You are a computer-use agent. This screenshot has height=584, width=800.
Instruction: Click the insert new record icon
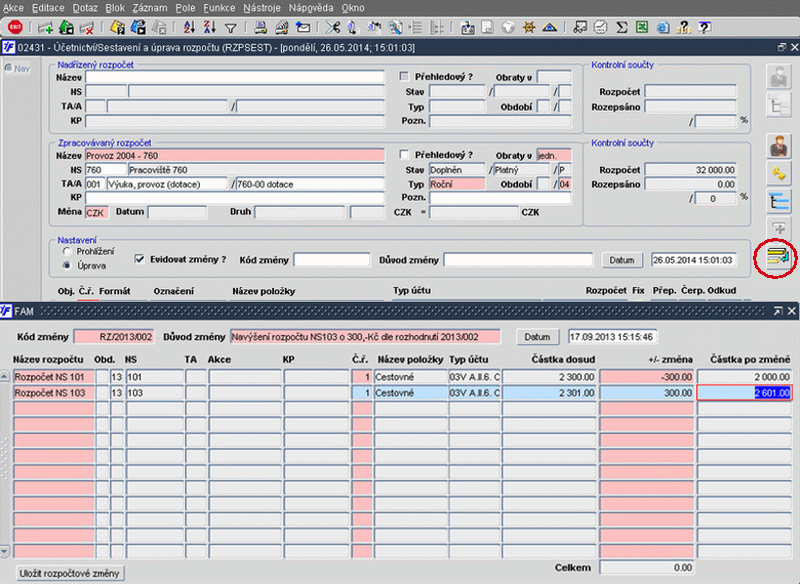(45, 27)
